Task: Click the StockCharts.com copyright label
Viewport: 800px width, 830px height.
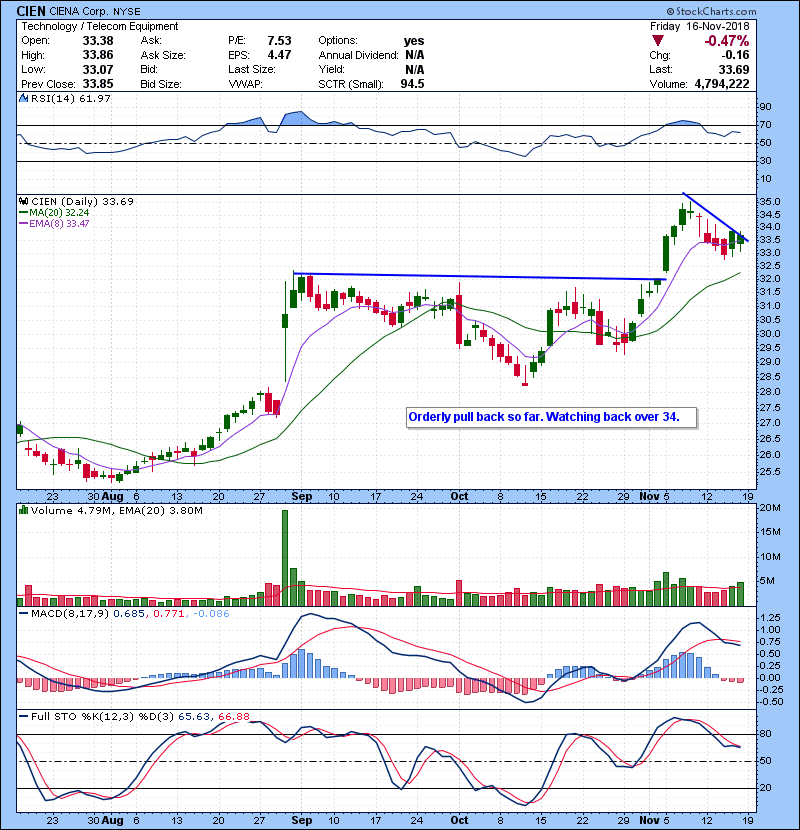Action: 711,11
